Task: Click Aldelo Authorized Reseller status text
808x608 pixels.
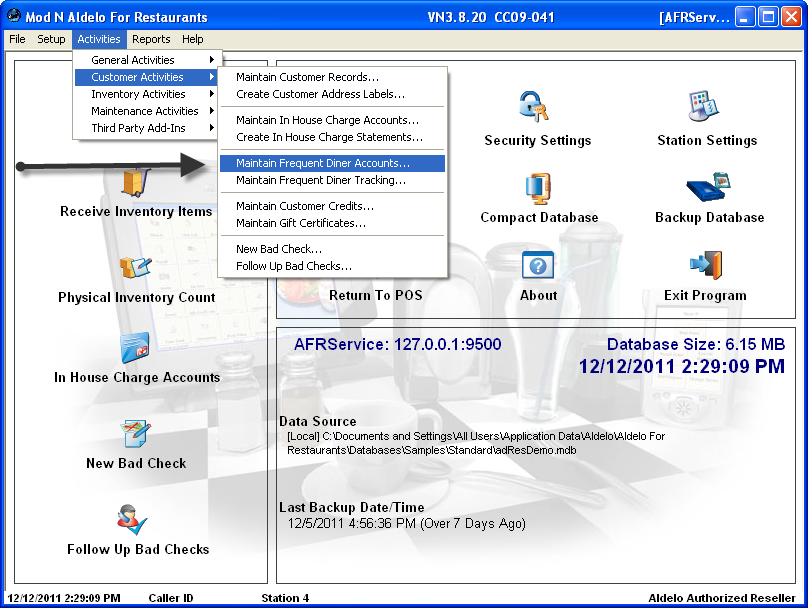Action: pos(722,598)
